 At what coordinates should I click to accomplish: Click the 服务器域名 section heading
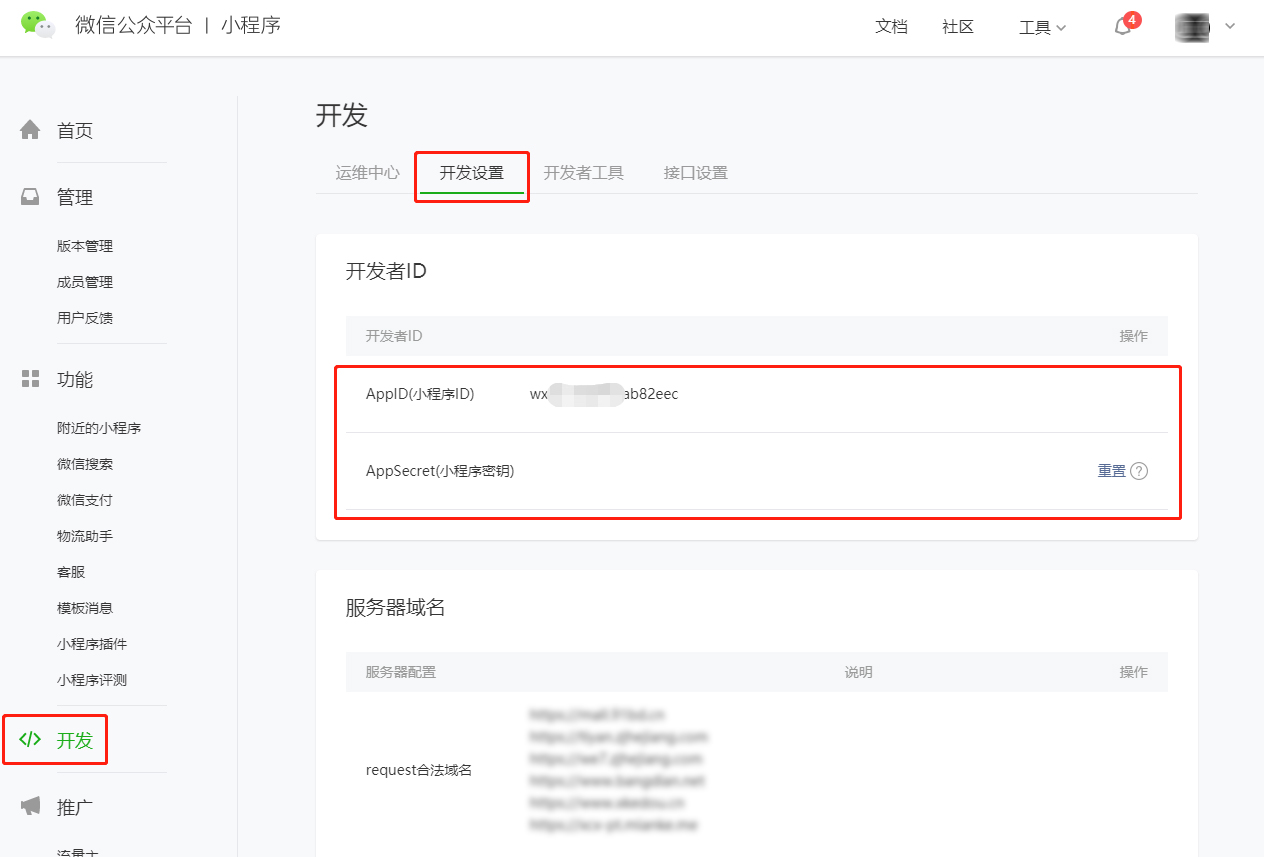(x=396, y=607)
